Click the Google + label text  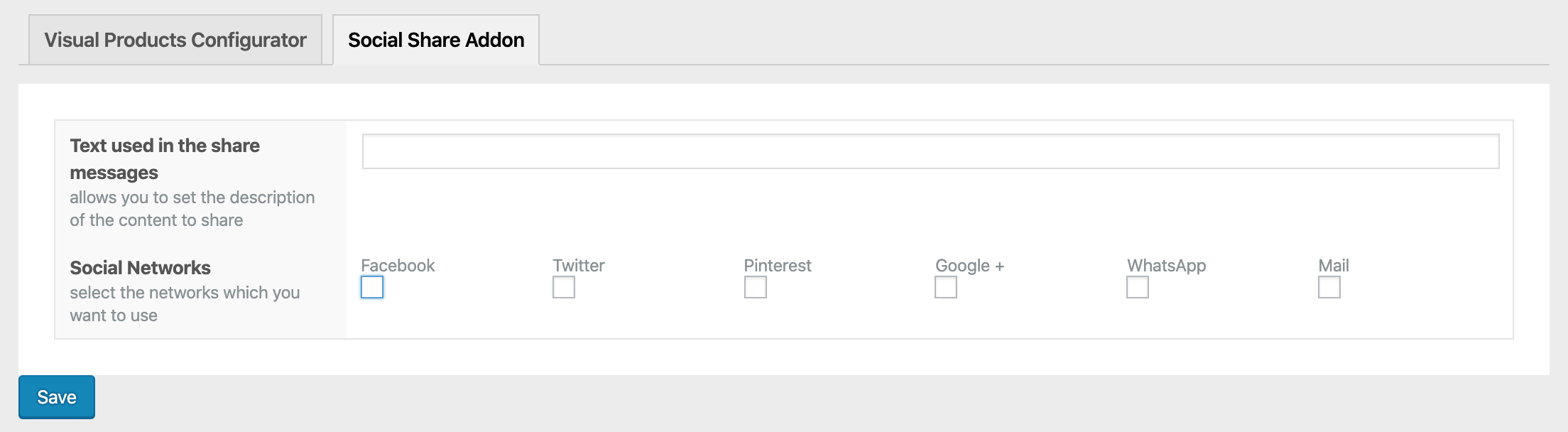(x=969, y=266)
